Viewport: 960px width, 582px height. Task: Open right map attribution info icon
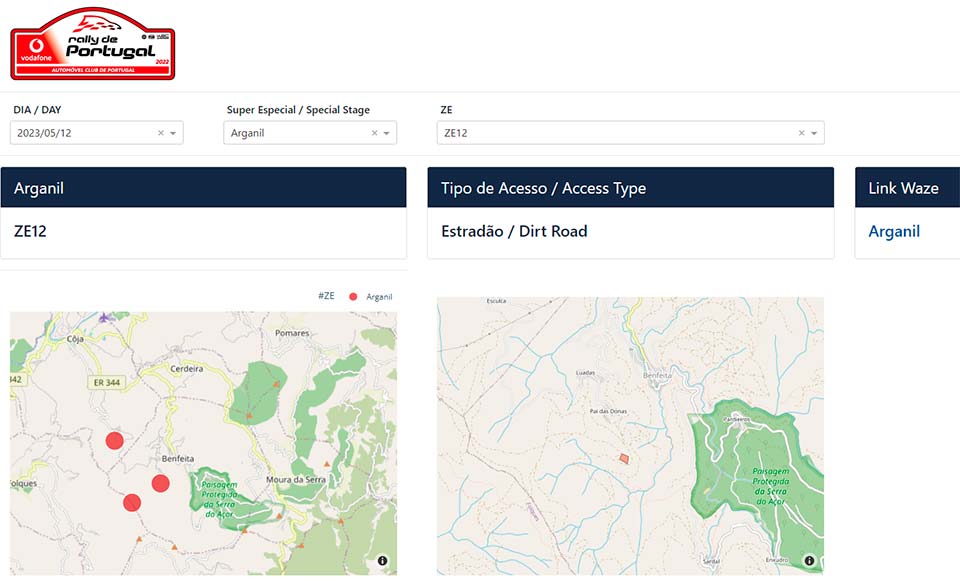[809, 561]
